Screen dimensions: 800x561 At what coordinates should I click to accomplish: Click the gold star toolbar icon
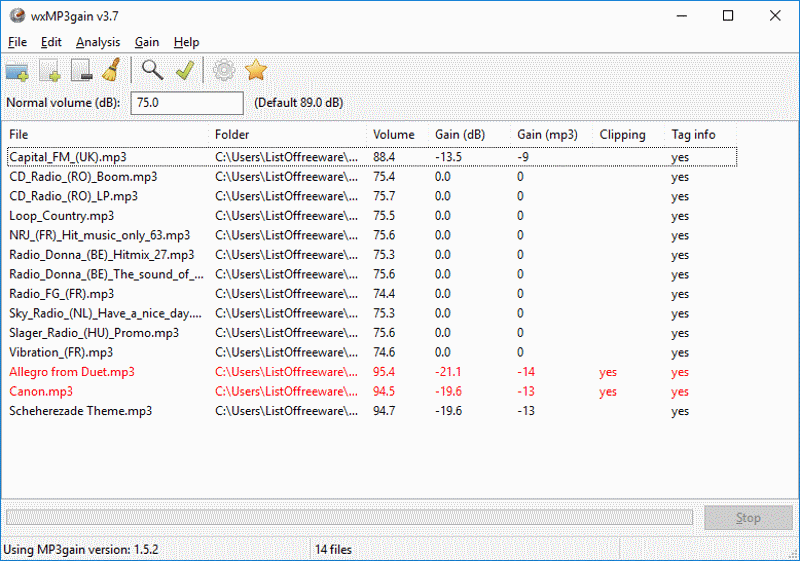click(256, 70)
